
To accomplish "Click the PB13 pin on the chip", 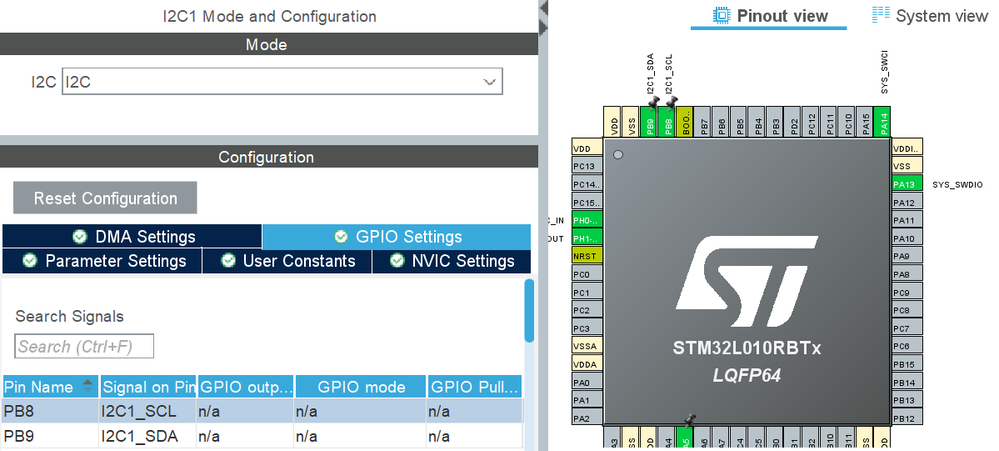I will pyautogui.click(x=907, y=400).
